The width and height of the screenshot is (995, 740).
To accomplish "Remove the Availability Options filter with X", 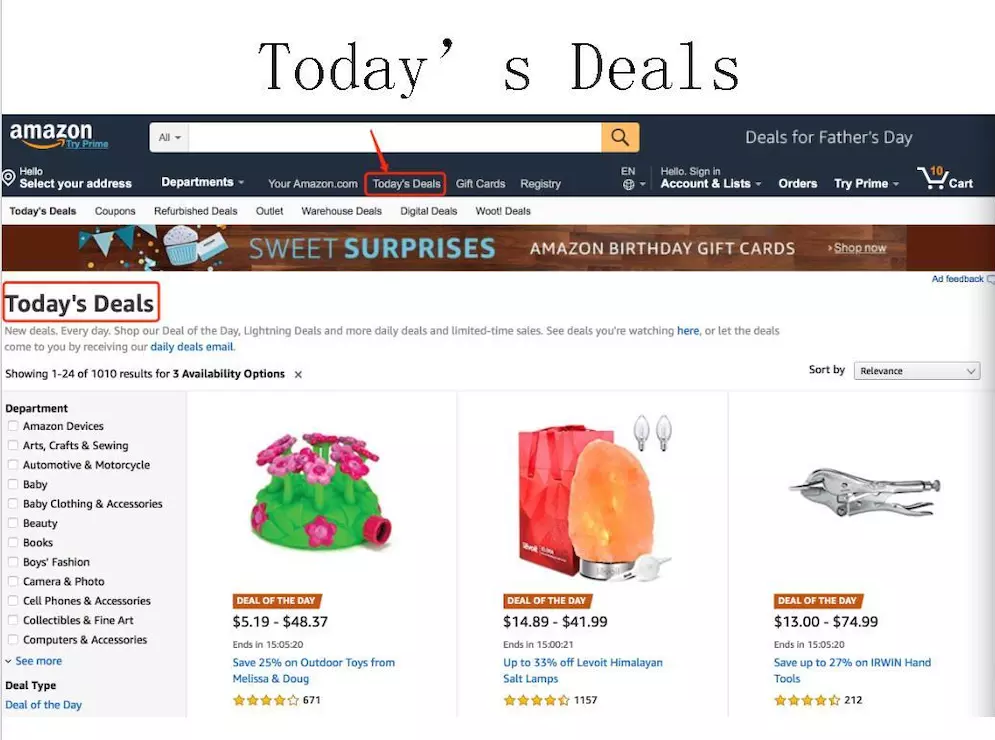I will click(x=298, y=374).
